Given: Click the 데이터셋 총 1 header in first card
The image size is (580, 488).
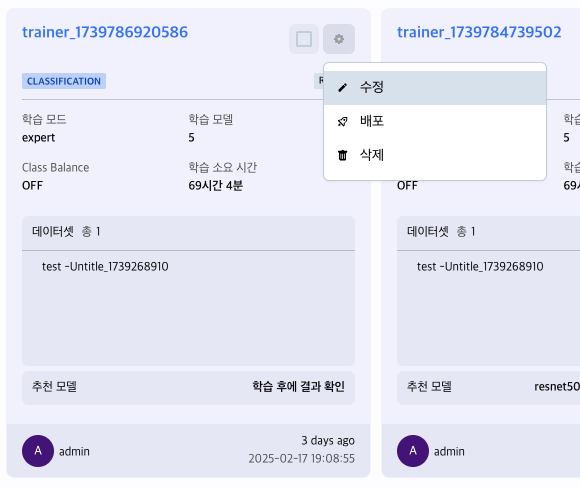Looking at the screenshot, I should click(x=188, y=232).
